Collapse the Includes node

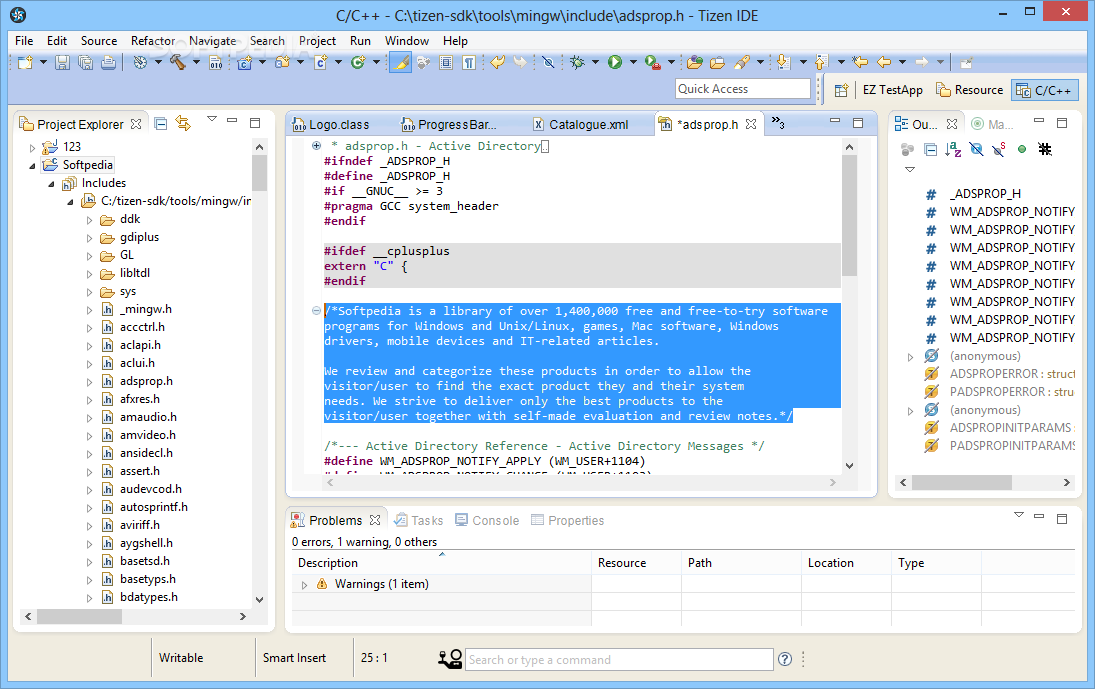pos(51,184)
